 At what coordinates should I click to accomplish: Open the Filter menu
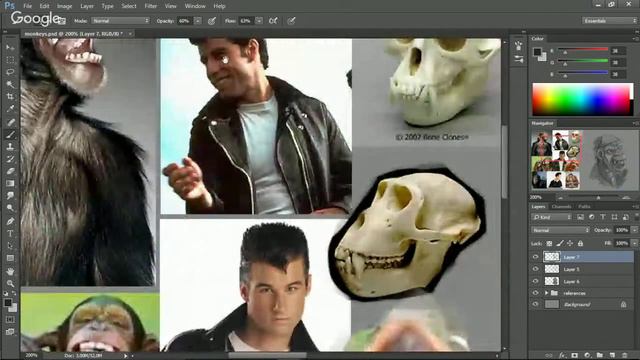pos(150,6)
